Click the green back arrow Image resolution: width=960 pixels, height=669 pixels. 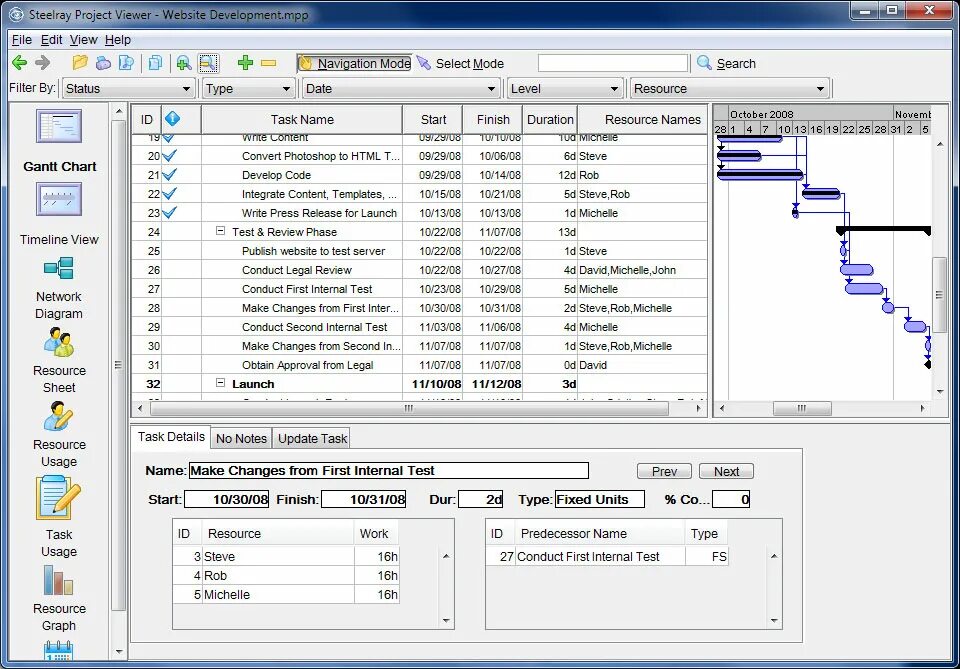(x=20, y=62)
